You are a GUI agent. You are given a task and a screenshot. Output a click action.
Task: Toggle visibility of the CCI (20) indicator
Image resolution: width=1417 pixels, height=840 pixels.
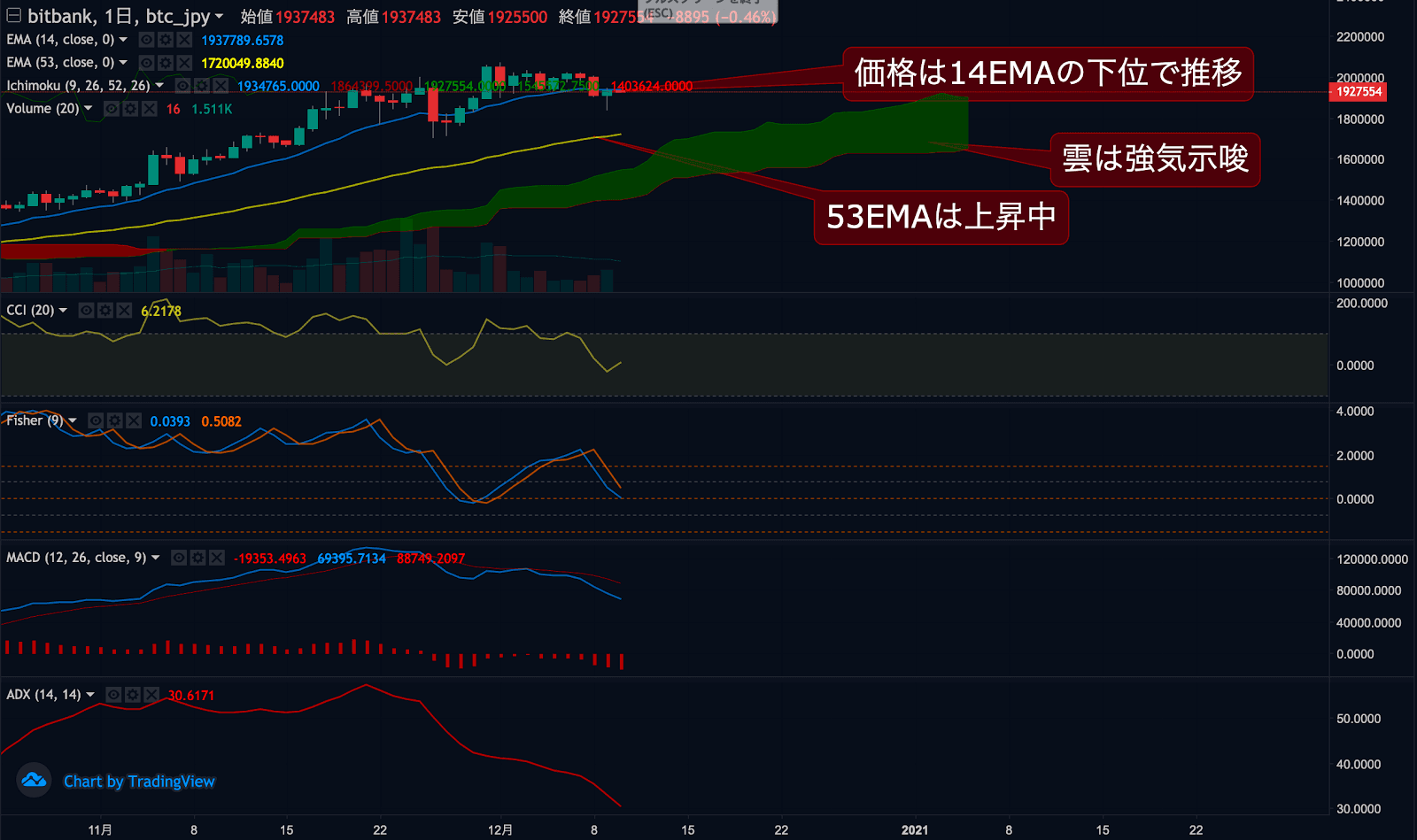(x=86, y=310)
